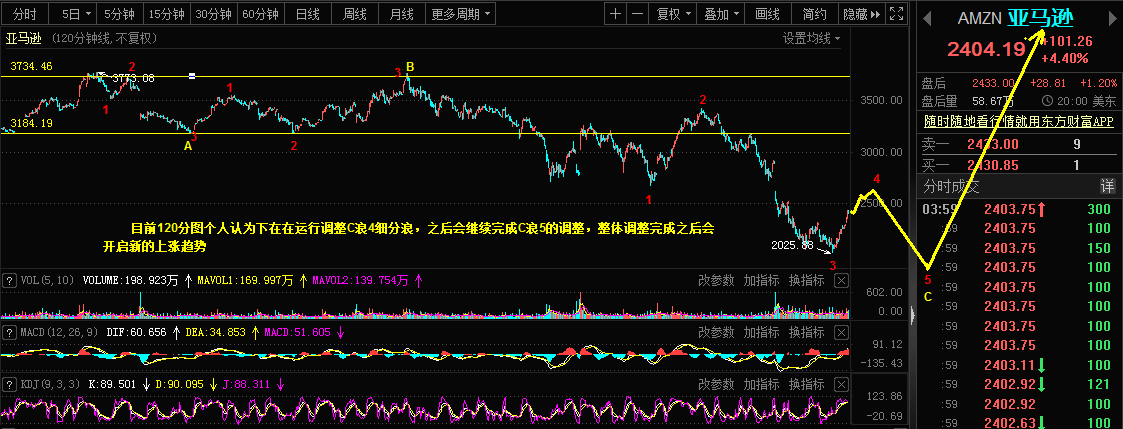The image size is (1123, 429).
Task: Switch to 日线 daily chart
Action: [308, 13]
